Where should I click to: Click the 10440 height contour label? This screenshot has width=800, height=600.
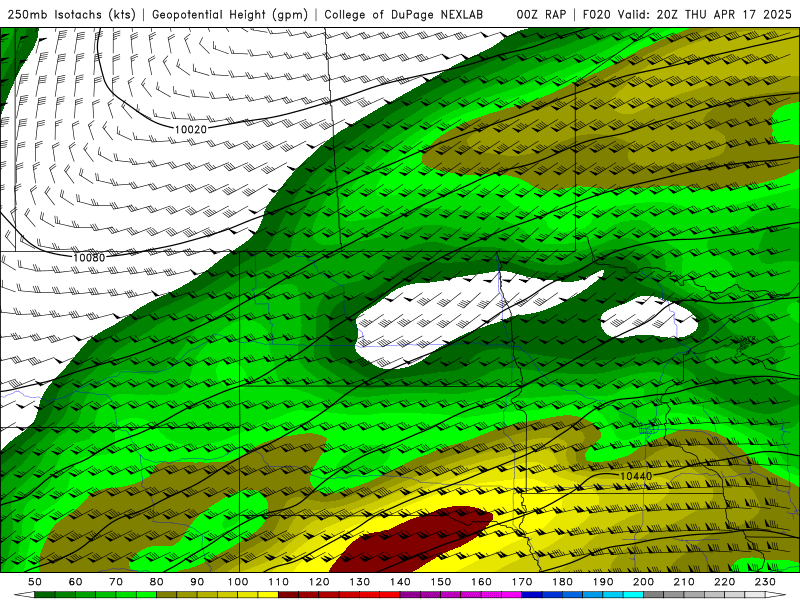pos(636,476)
